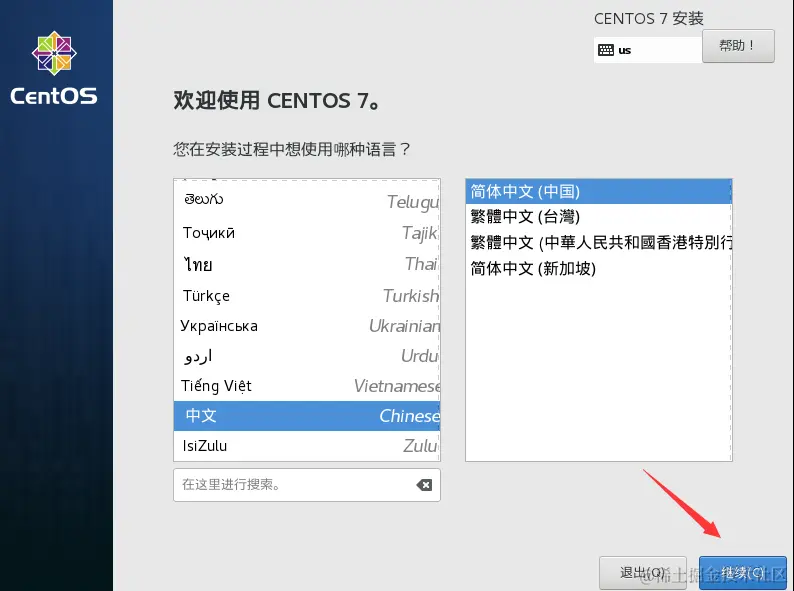Select Telugu in the language list
The width and height of the screenshot is (794, 591).
coord(307,201)
